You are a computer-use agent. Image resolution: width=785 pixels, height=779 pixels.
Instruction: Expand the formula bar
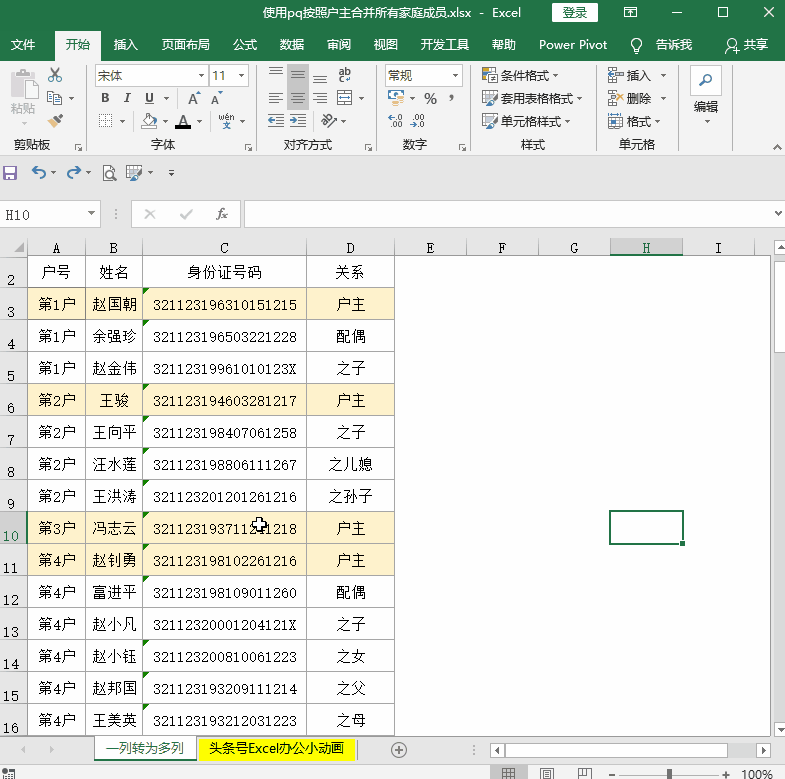coord(778,214)
